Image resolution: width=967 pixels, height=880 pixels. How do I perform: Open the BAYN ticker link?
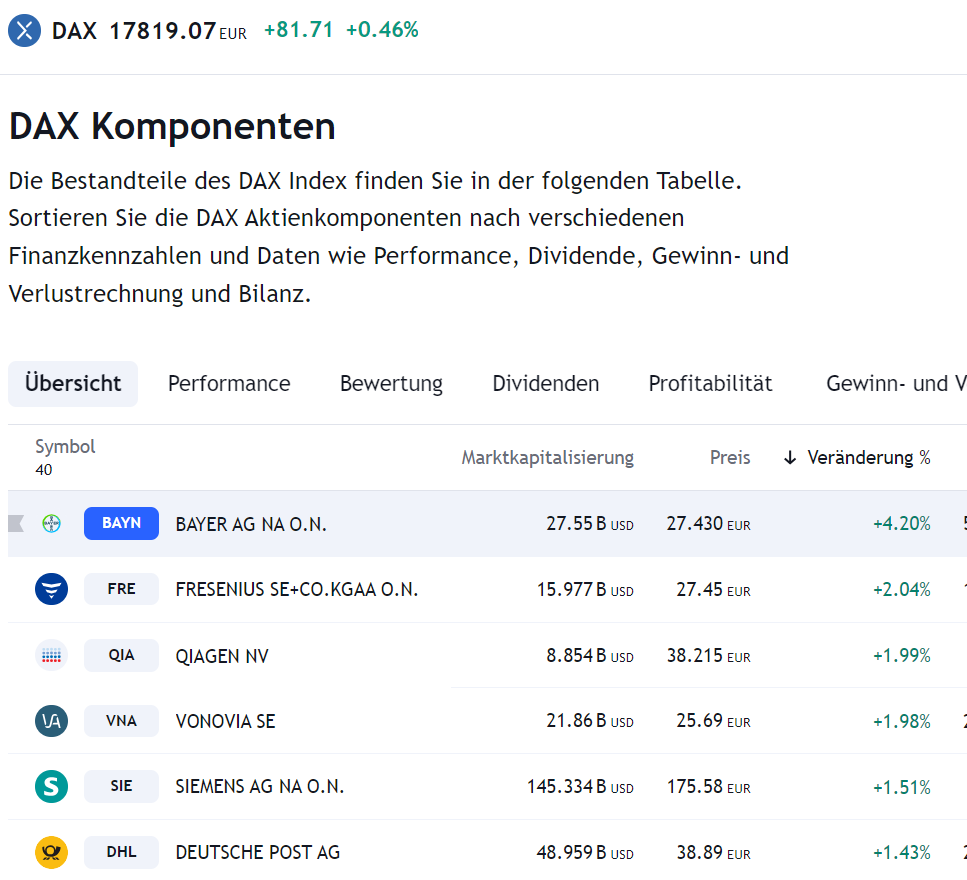pyautogui.click(x=121, y=523)
